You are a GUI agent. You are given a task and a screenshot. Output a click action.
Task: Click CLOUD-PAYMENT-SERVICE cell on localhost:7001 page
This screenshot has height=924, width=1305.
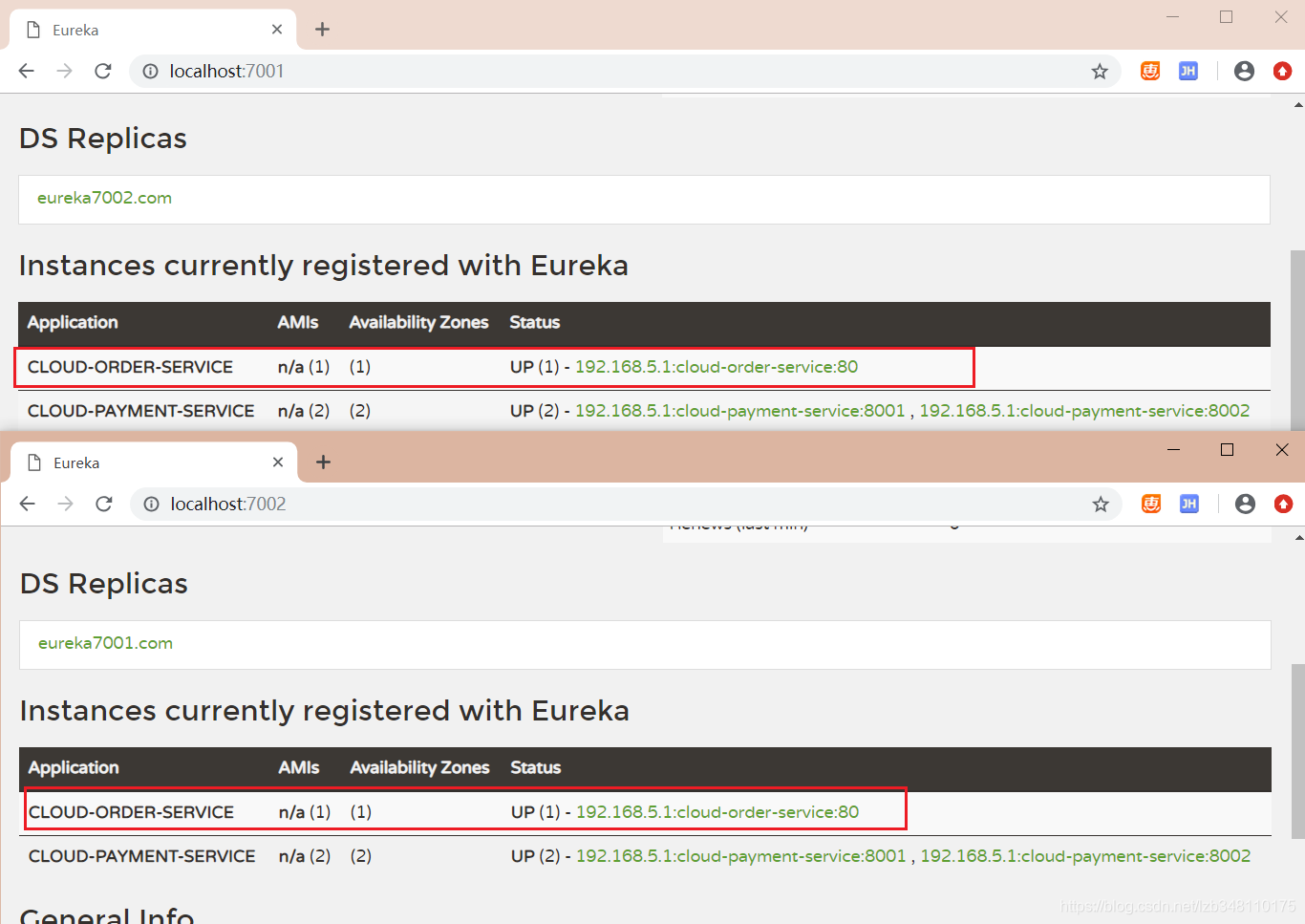pos(140,411)
